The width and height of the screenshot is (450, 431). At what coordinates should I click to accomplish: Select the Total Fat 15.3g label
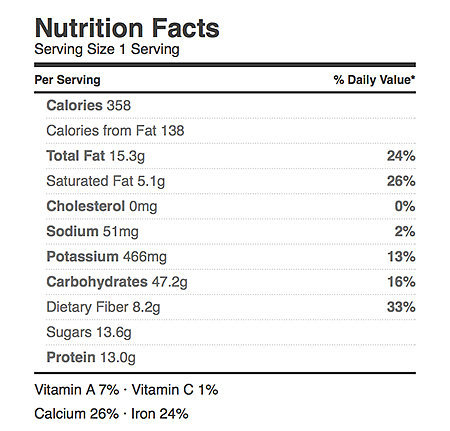point(96,156)
